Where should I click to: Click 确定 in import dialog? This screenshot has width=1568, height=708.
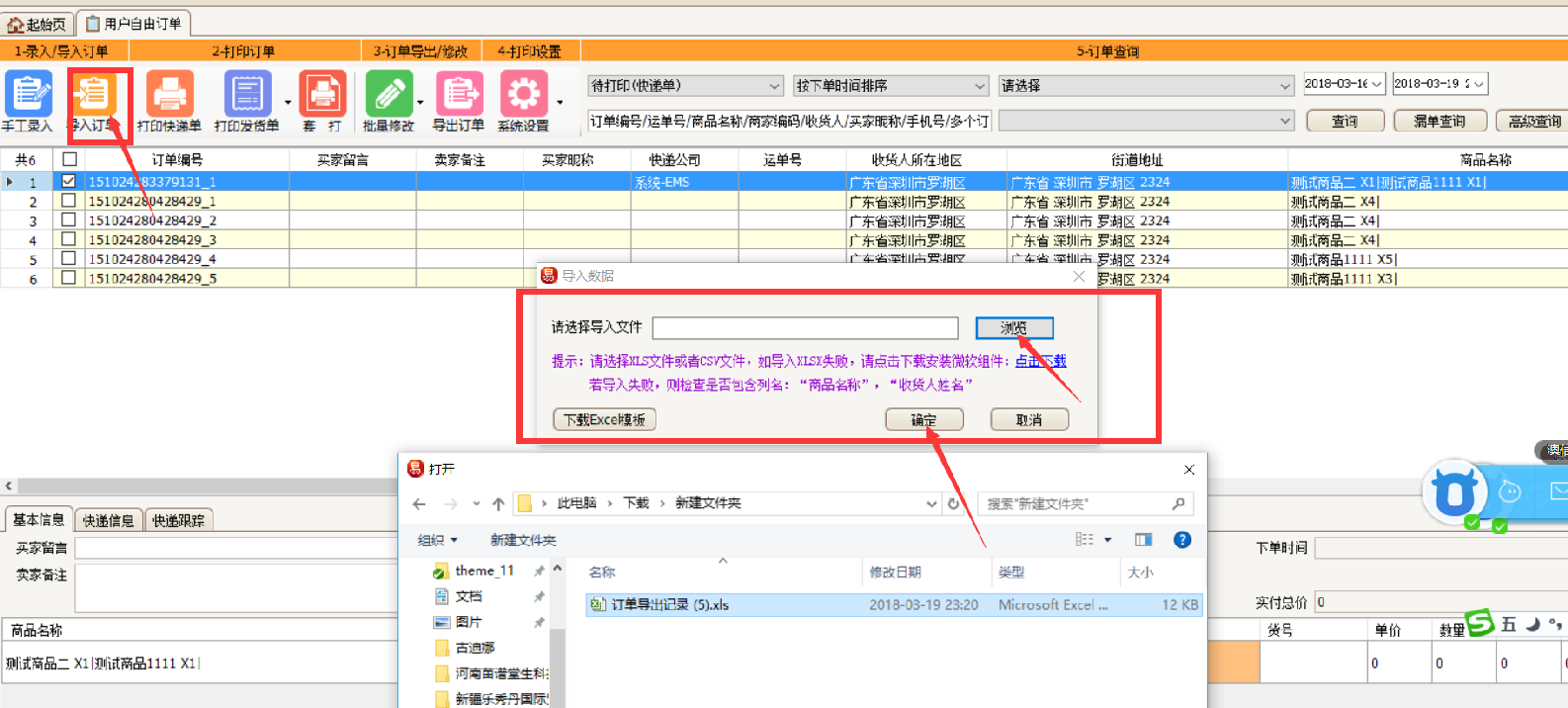click(x=923, y=420)
